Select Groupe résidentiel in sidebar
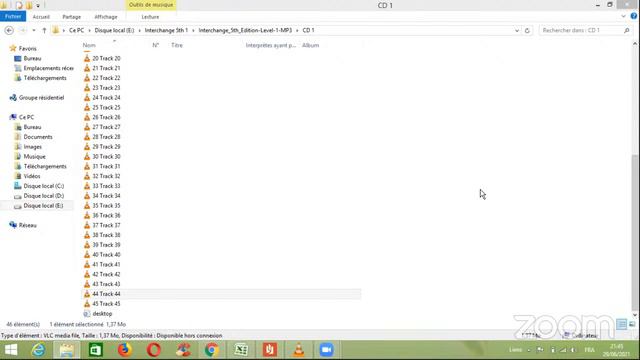This screenshot has width=640, height=360. pyautogui.click(x=41, y=98)
